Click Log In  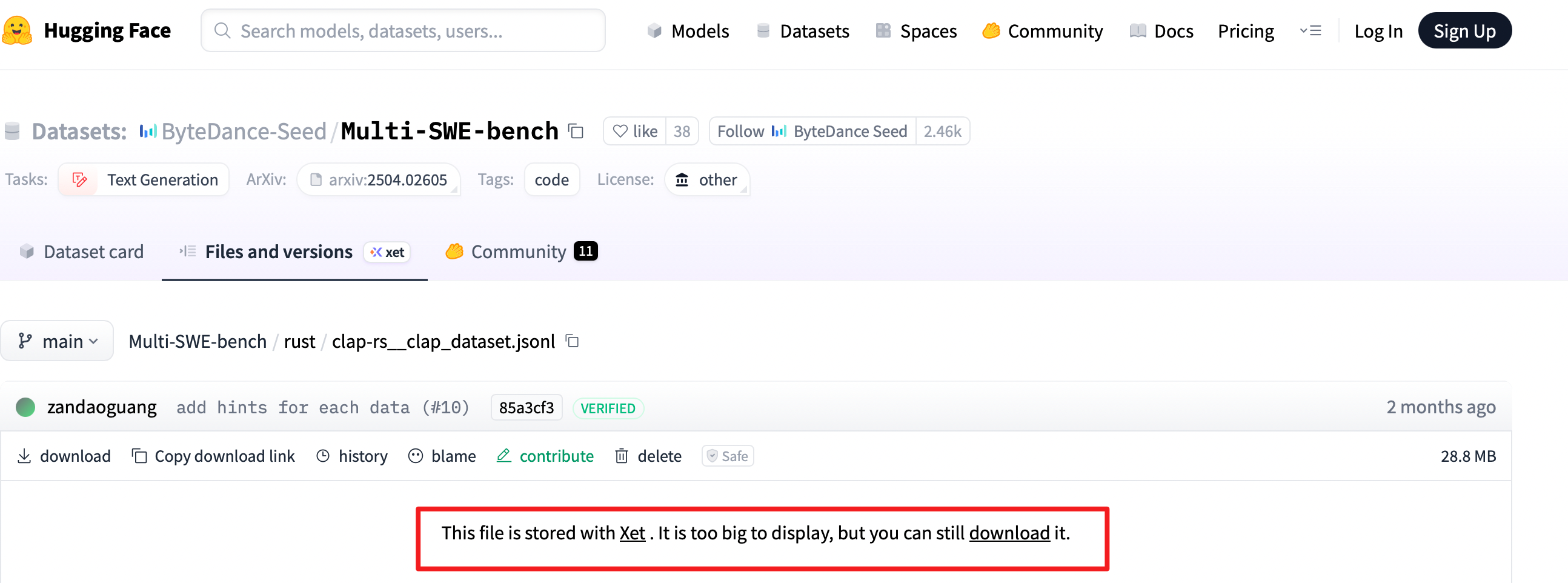(x=1378, y=31)
